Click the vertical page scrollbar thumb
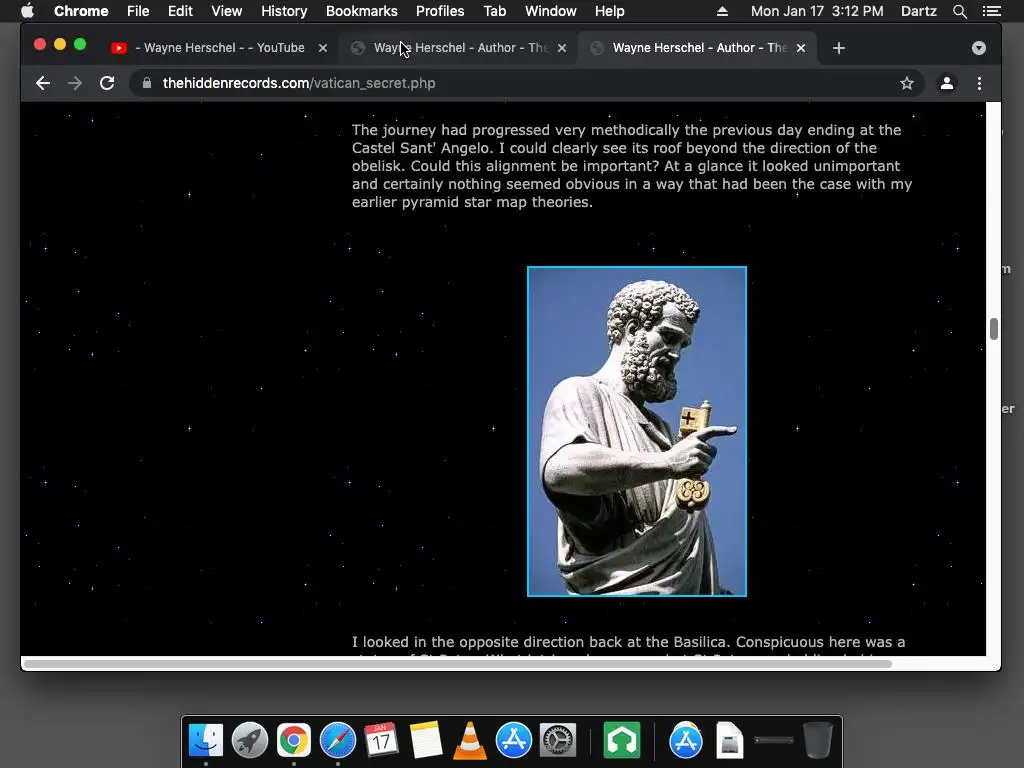 [993, 329]
